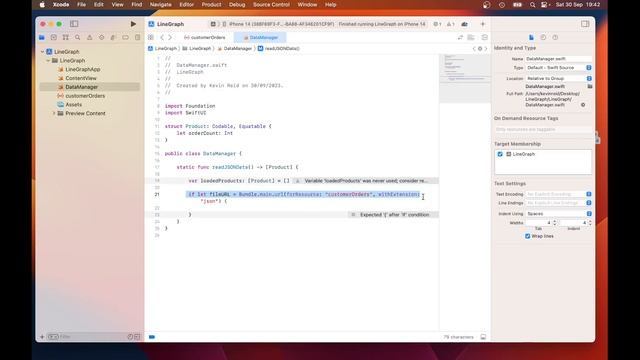The image size is (640, 360).
Task: Click the code minimap
Action: (x=465, y=78)
